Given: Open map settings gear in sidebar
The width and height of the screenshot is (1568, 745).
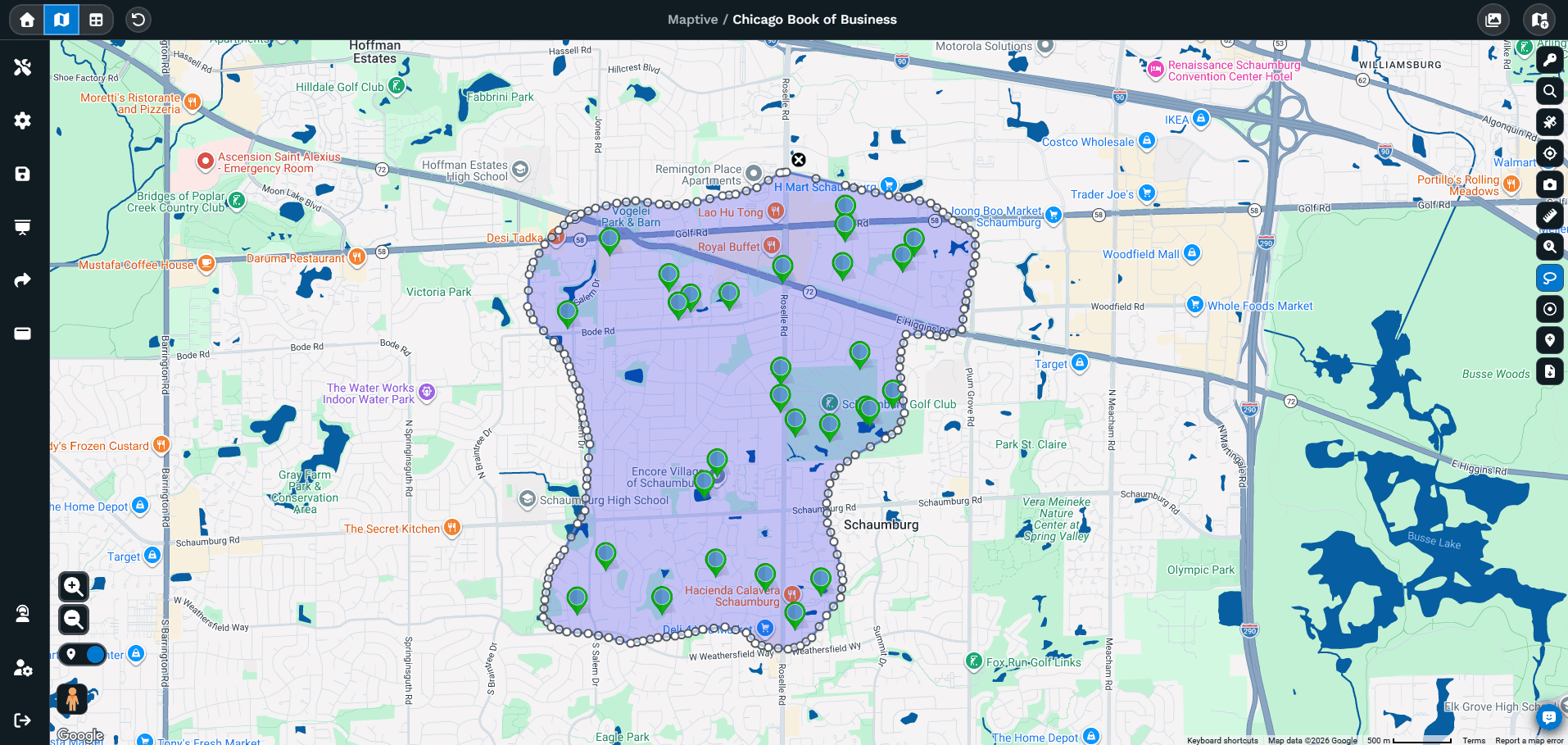Looking at the screenshot, I should click(x=23, y=120).
